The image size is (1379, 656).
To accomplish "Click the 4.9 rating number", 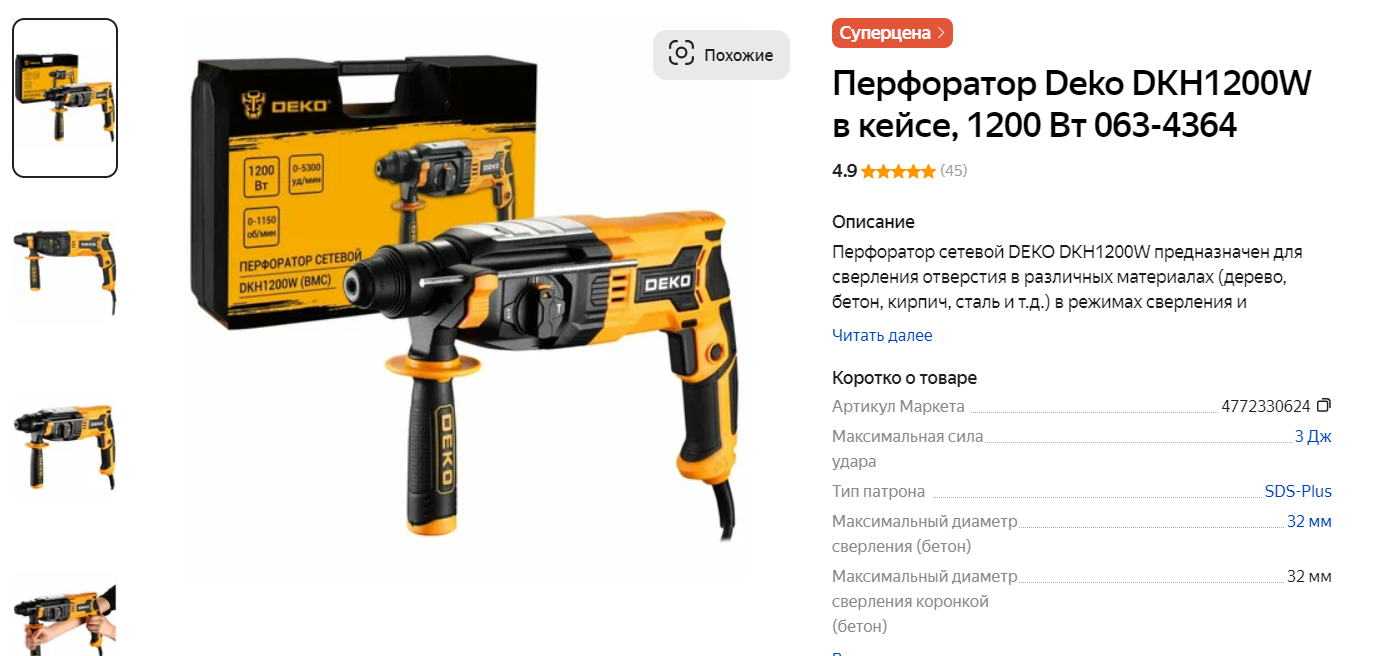I will [x=844, y=171].
